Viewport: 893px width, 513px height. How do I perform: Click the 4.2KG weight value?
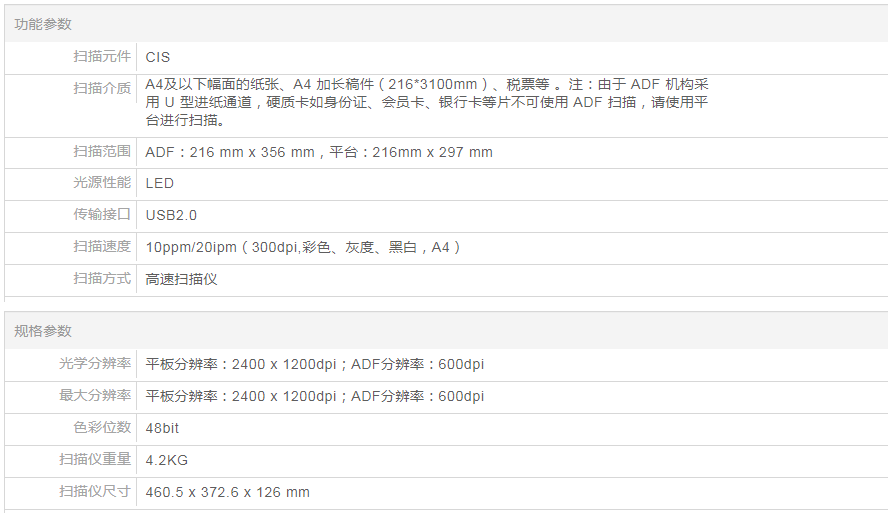point(166,460)
